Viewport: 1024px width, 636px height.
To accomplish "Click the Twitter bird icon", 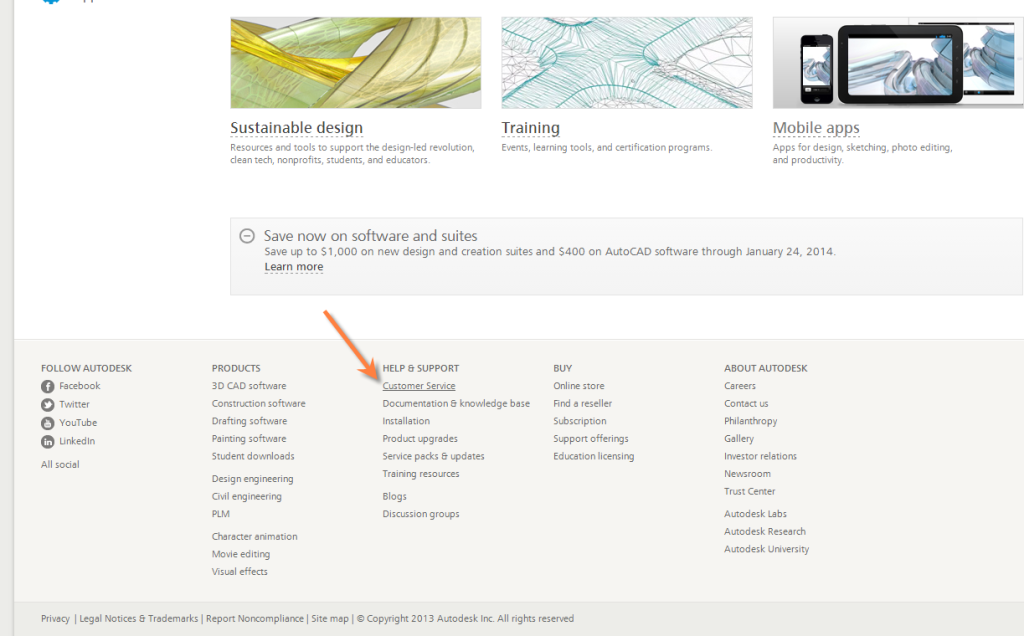I will tap(48, 405).
